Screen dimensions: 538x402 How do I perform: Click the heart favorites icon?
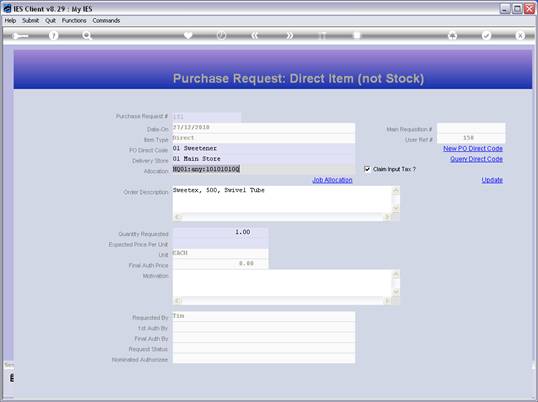pyautogui.click(x=188, y=35)
